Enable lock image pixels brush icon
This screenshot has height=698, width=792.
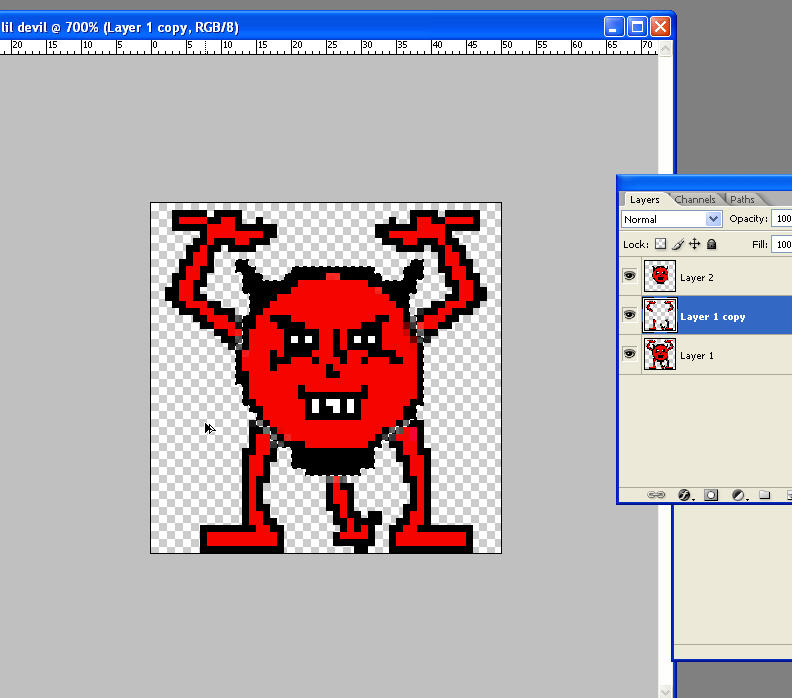[678, 244]
